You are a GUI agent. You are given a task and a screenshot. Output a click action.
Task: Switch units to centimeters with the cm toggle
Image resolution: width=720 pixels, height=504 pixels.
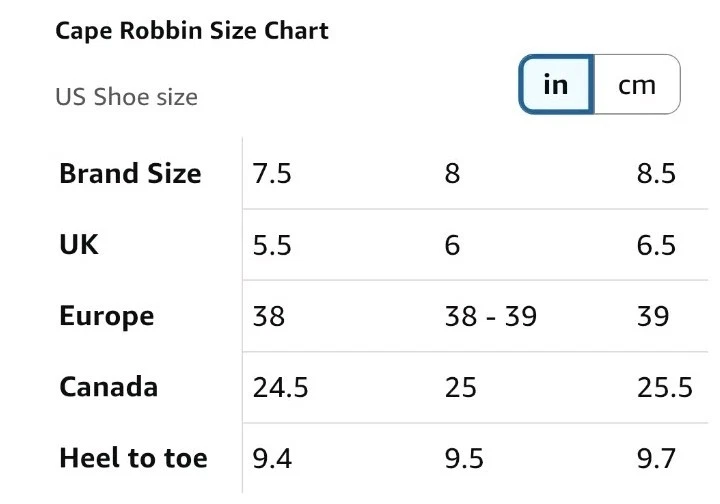pos(637,85)
